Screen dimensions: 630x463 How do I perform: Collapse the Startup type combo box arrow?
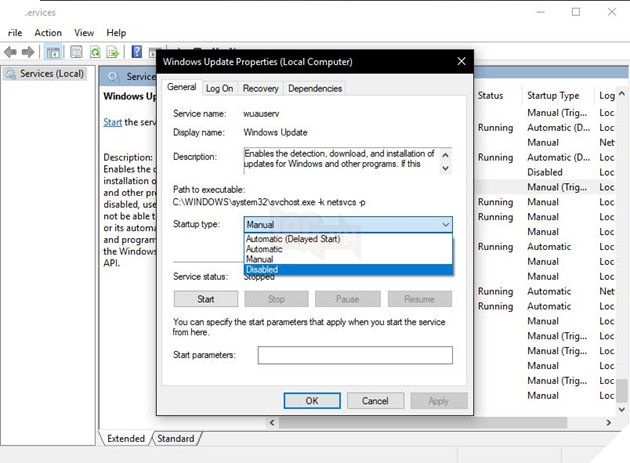444,225
